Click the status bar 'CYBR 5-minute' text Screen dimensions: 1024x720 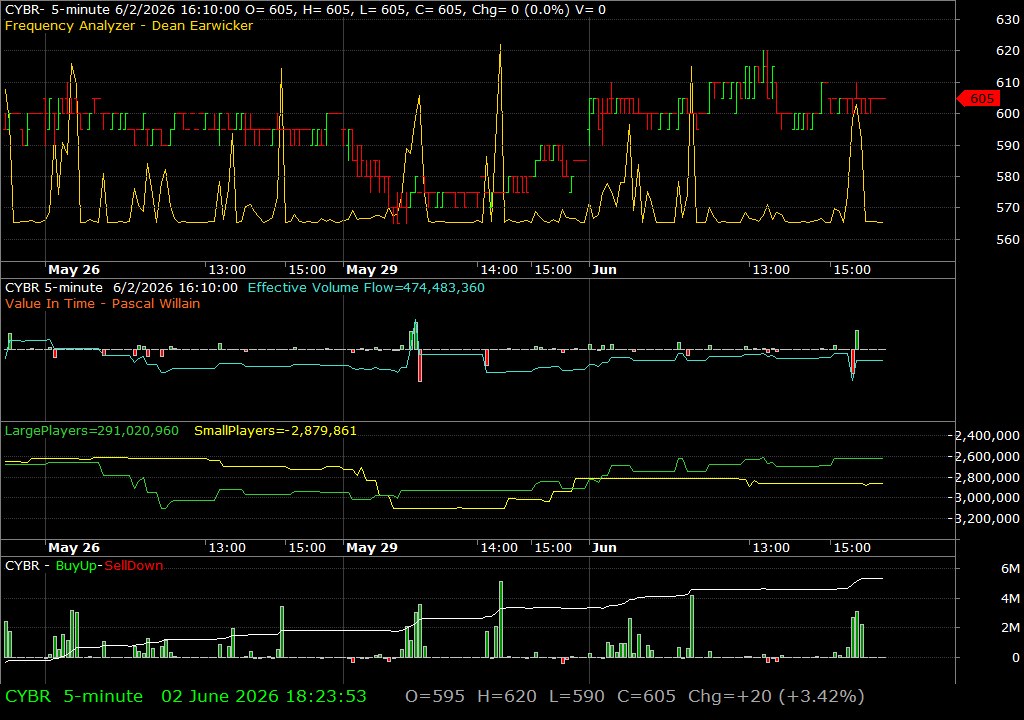[74, 696]
